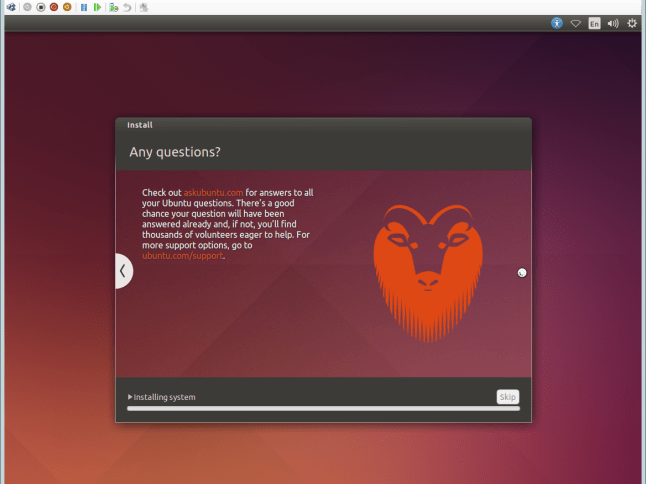646x484 pixels.
Task: Save VM state with the orange icon
Action: (x=67, y=7)
